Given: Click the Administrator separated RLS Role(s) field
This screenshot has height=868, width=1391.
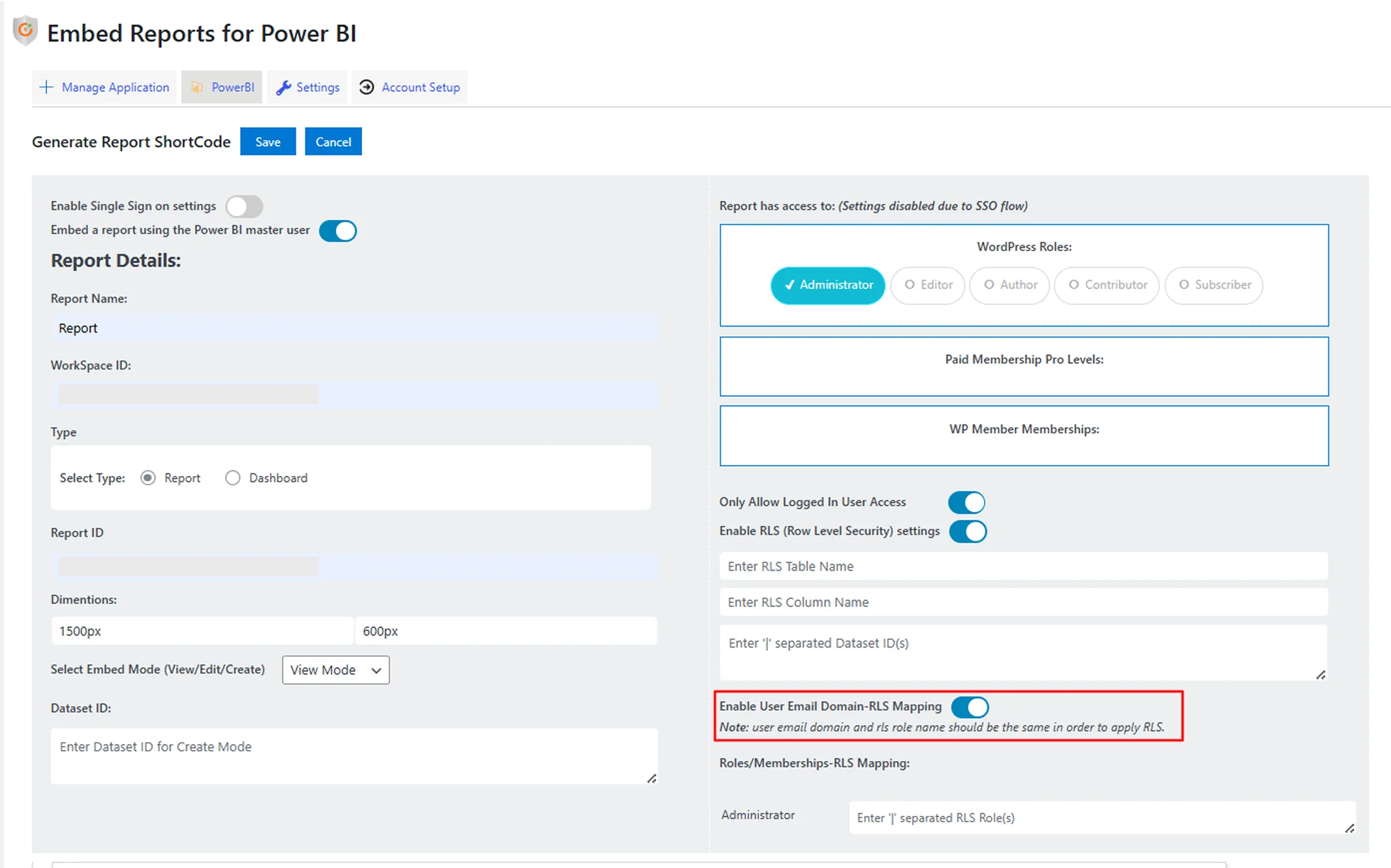Looking at the screenshot, I should click(x=1103, y=818).
